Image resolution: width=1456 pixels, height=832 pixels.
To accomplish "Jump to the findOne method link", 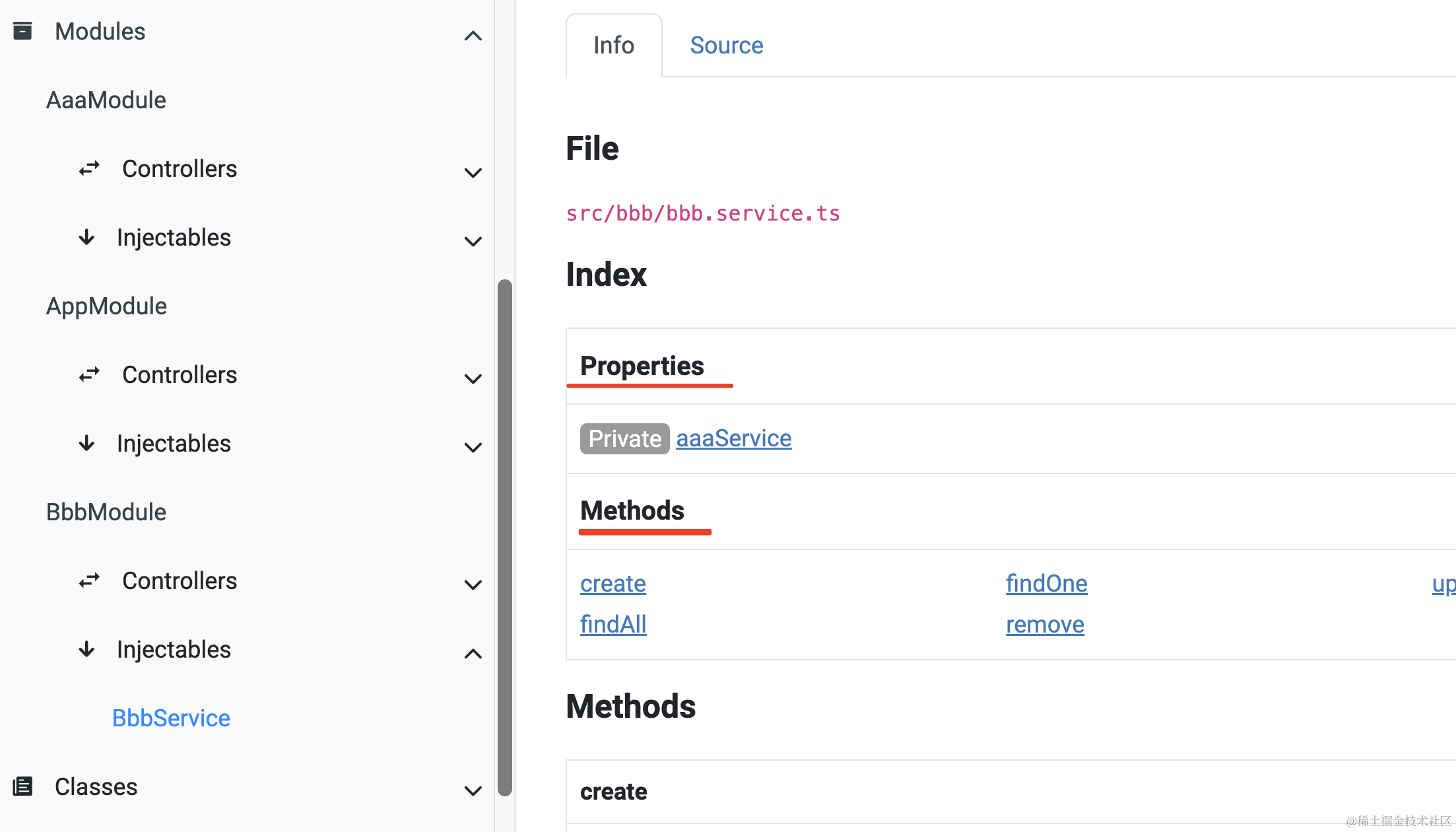I will coord(1046,584).
